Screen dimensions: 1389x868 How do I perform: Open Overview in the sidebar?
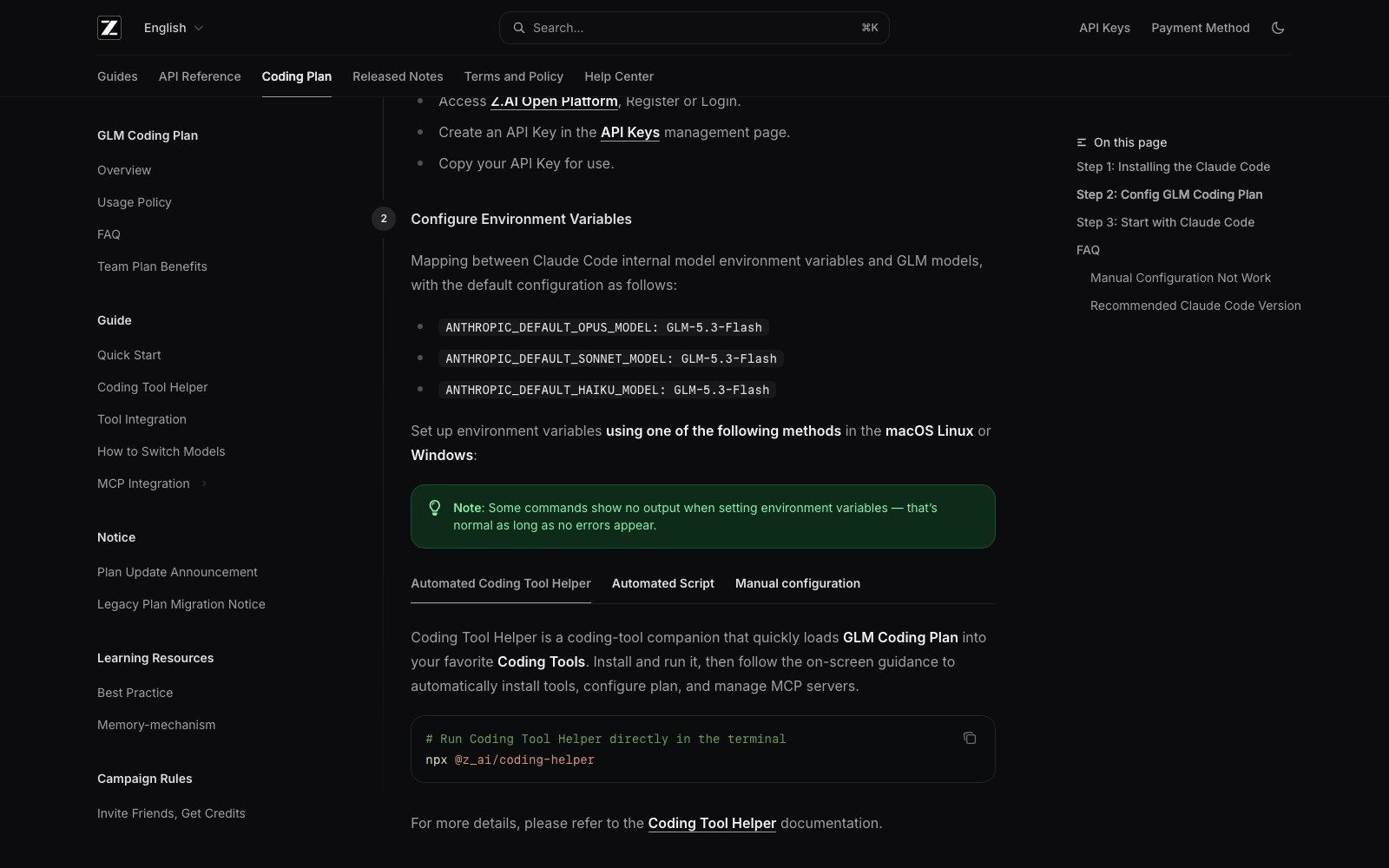(x=124, y=170)
